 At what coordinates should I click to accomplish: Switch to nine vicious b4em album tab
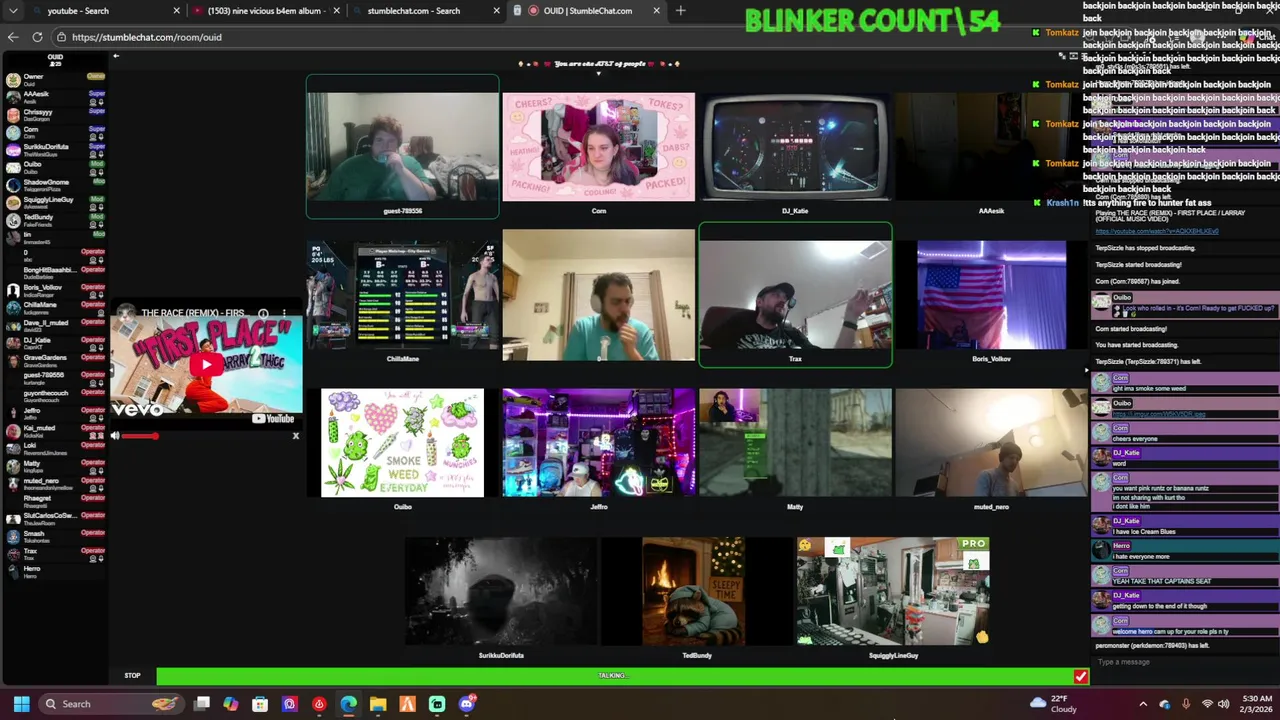265,11
